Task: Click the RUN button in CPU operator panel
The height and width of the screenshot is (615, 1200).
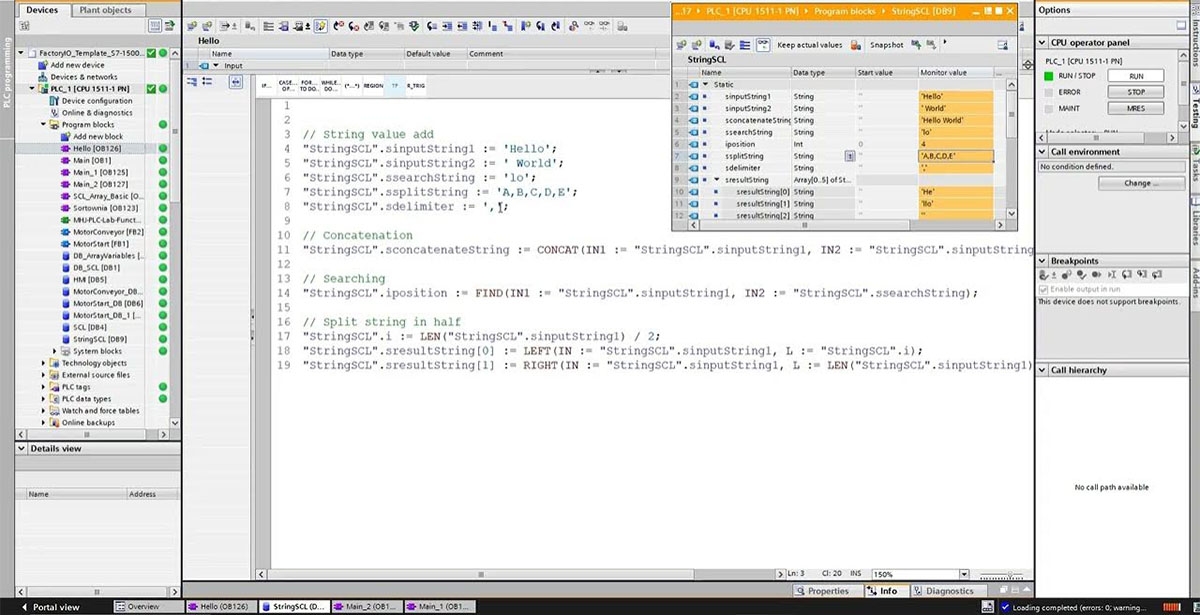Action: click(x=1136, y=76)
